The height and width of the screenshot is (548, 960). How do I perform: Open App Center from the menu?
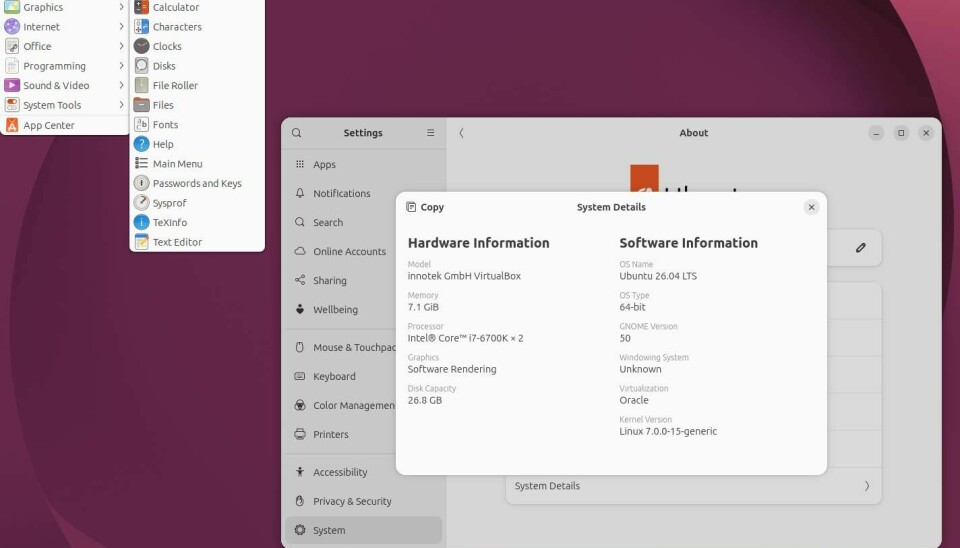(x=64, y=125)
